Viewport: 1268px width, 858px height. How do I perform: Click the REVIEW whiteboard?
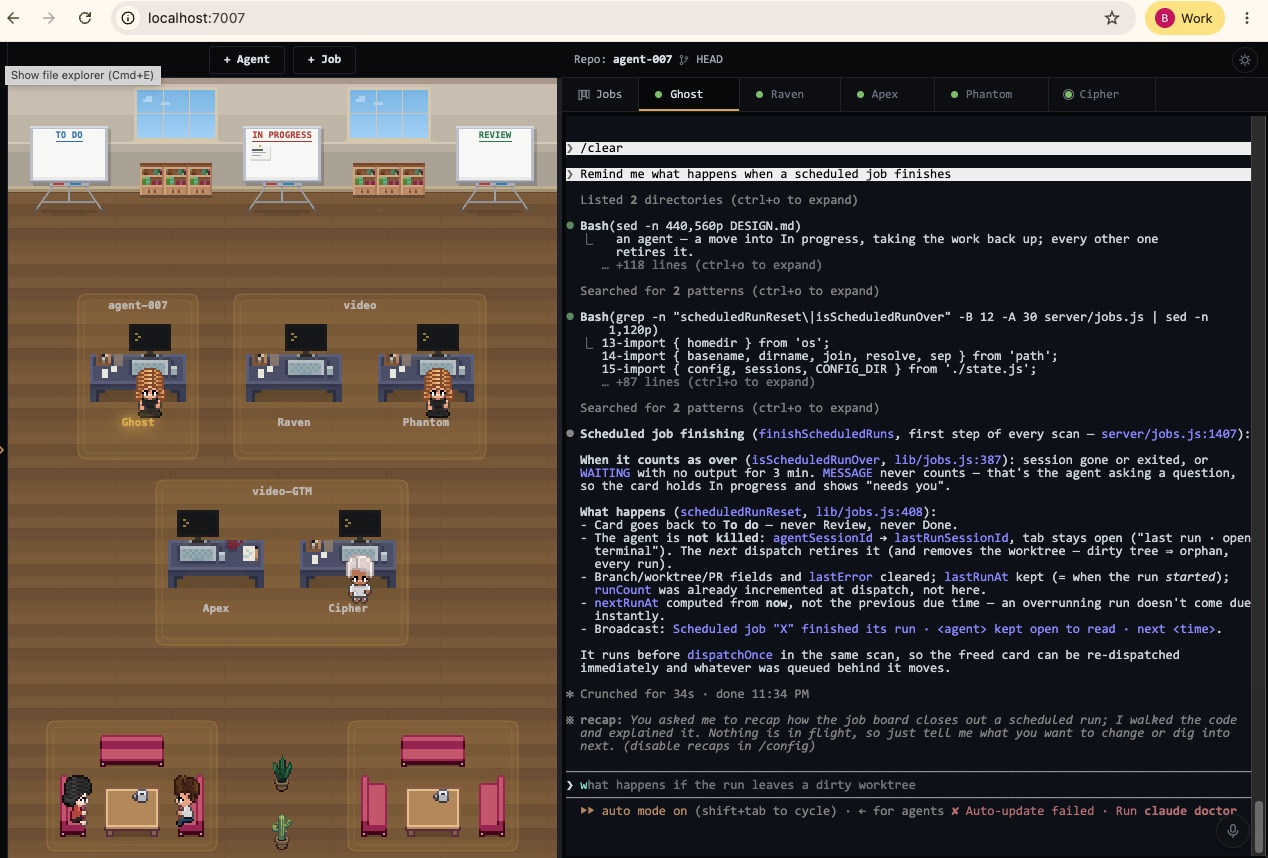[x=495, y=155]
